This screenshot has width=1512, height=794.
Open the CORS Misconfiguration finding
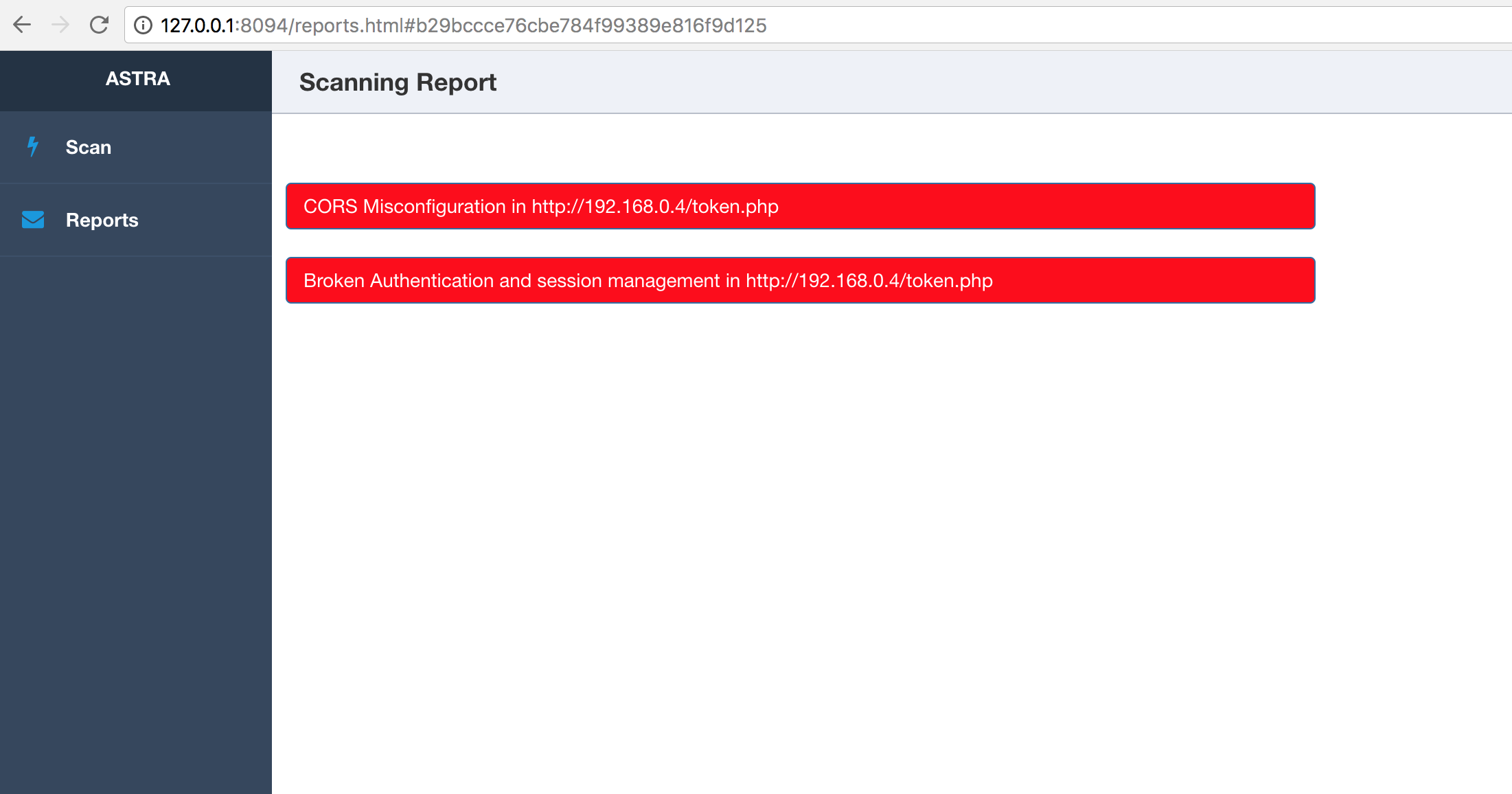[x=800, y=206]
